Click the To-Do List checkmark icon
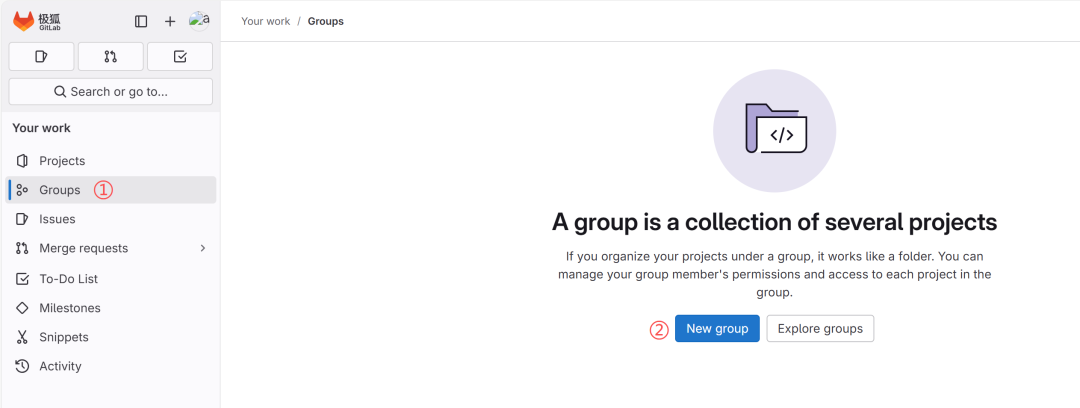Image resolution: width=1080 pixels, height=408 pixels. [22, 279]
